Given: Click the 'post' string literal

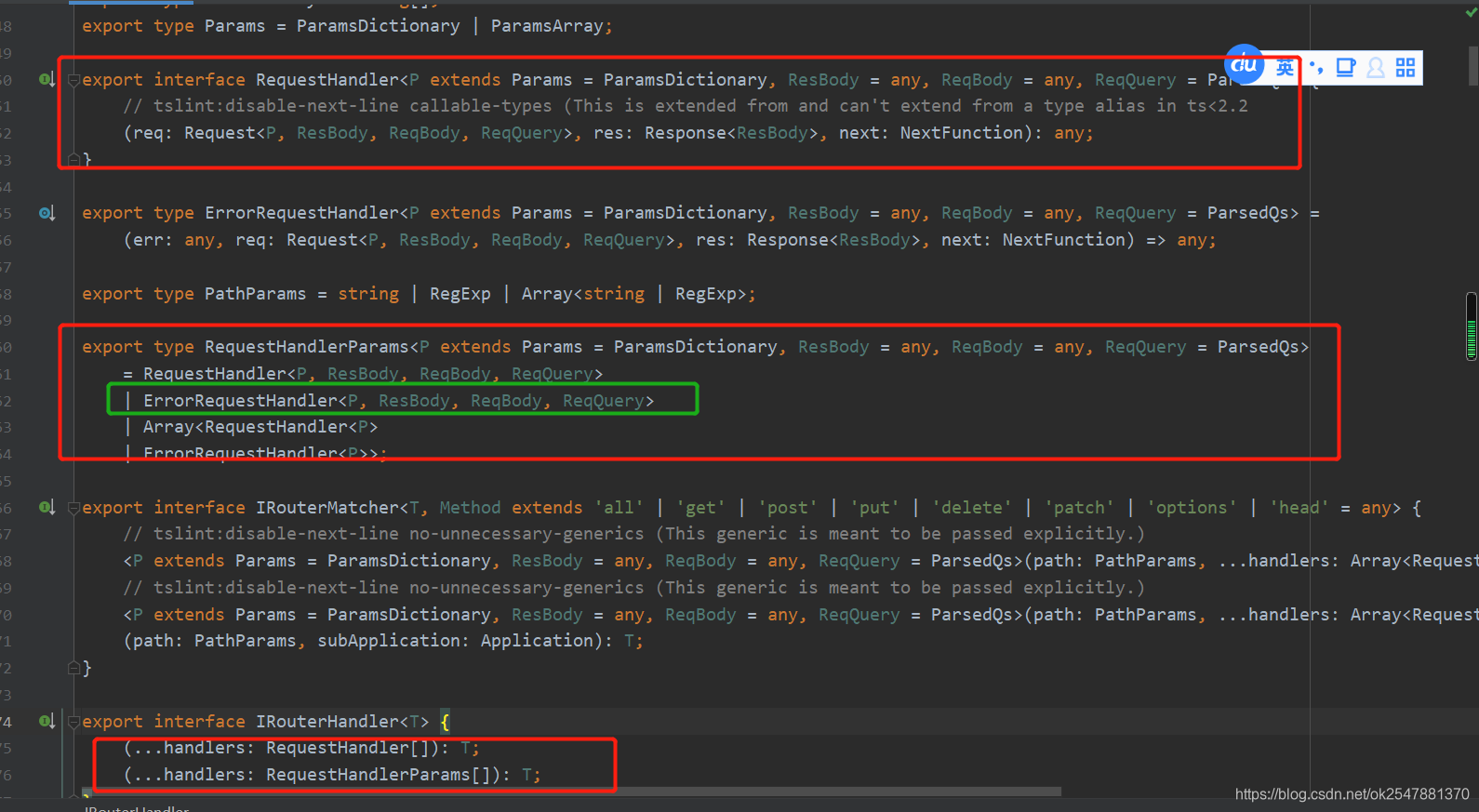Looking at the screenshot, I should (788, 508).
